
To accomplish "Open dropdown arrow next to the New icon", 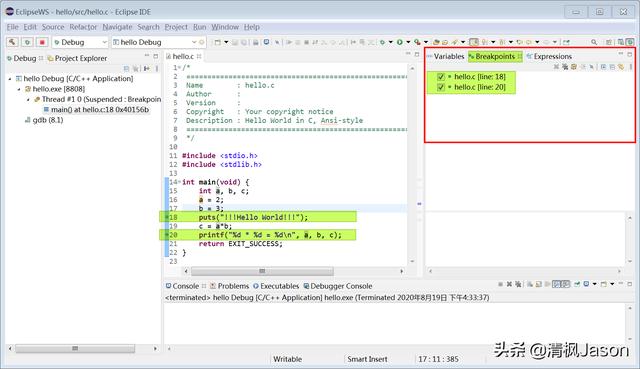I will point(226,42).
